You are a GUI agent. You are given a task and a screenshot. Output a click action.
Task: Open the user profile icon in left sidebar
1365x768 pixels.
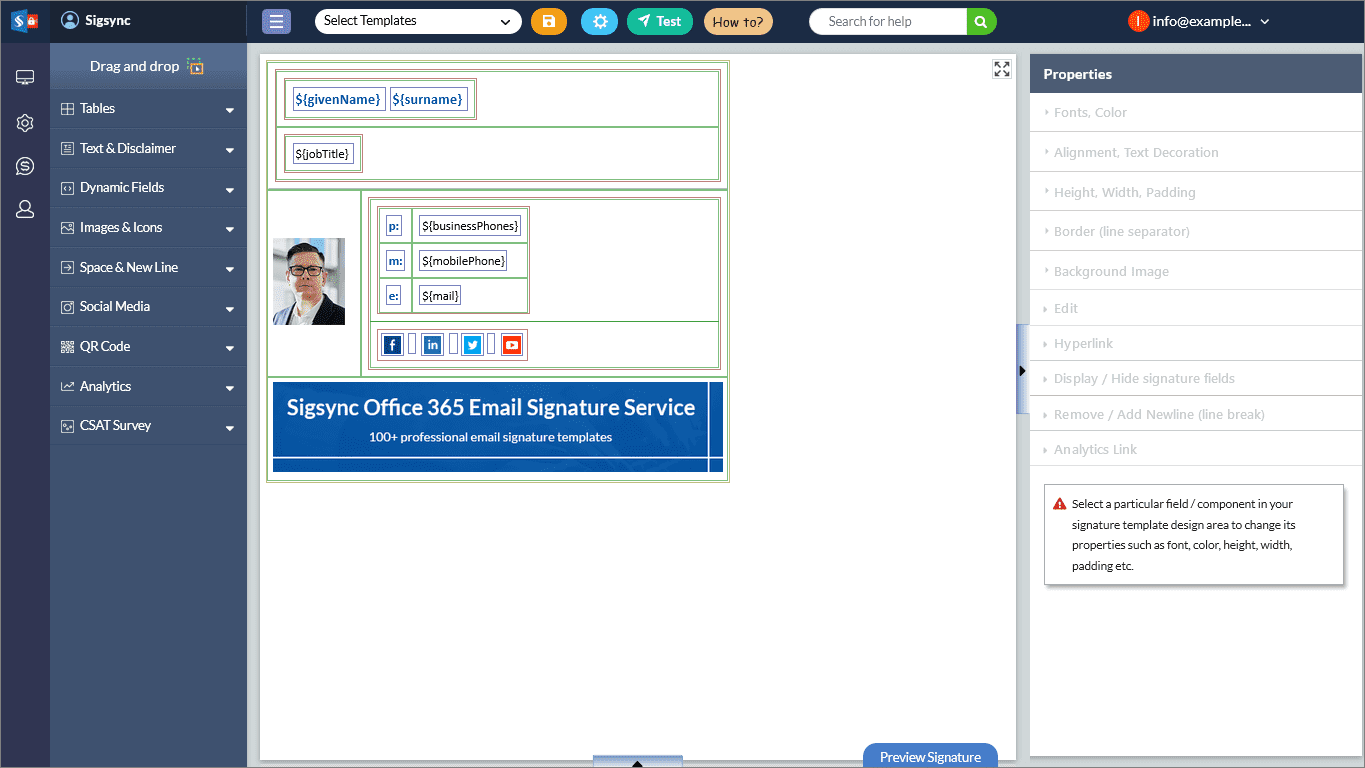click(25, 209)
